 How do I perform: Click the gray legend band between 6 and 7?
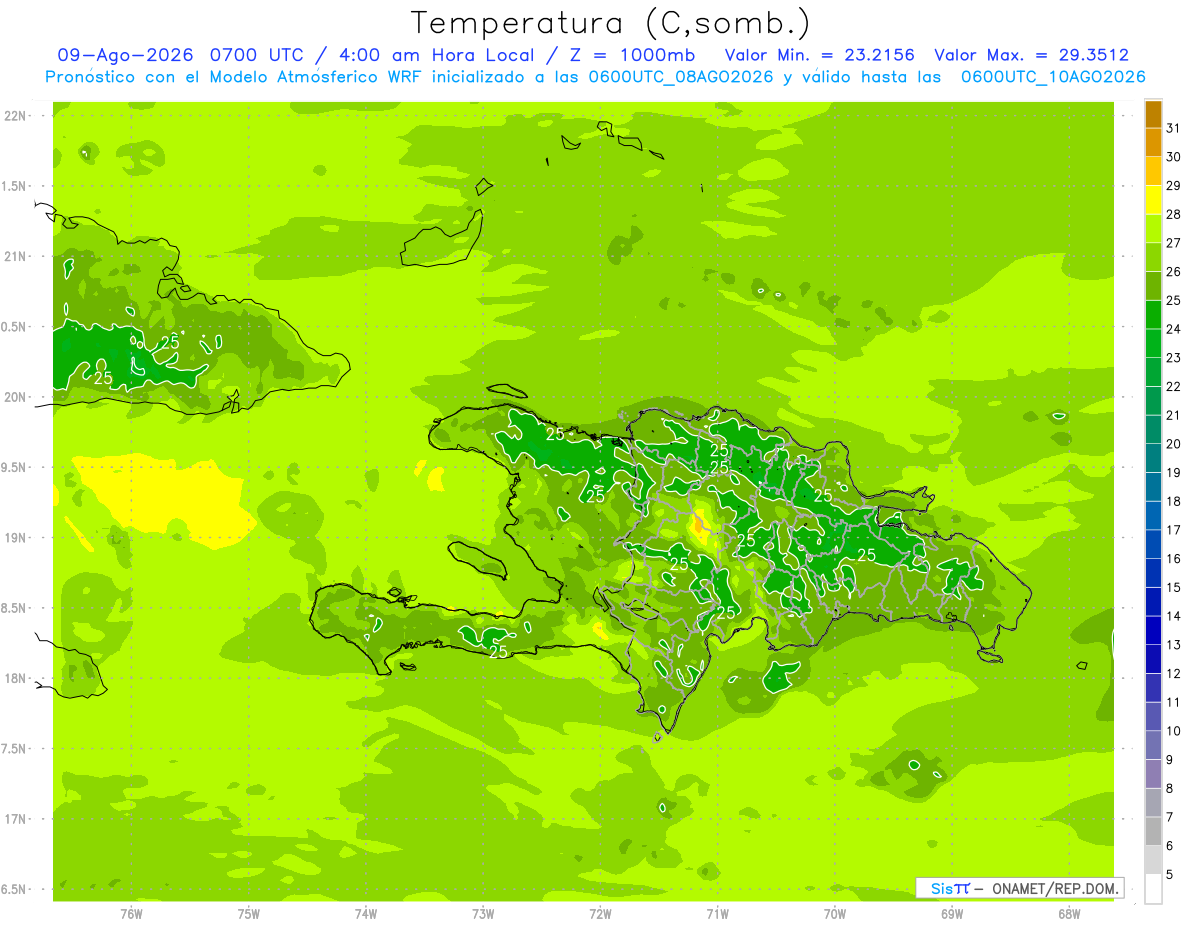[1153, 831]
